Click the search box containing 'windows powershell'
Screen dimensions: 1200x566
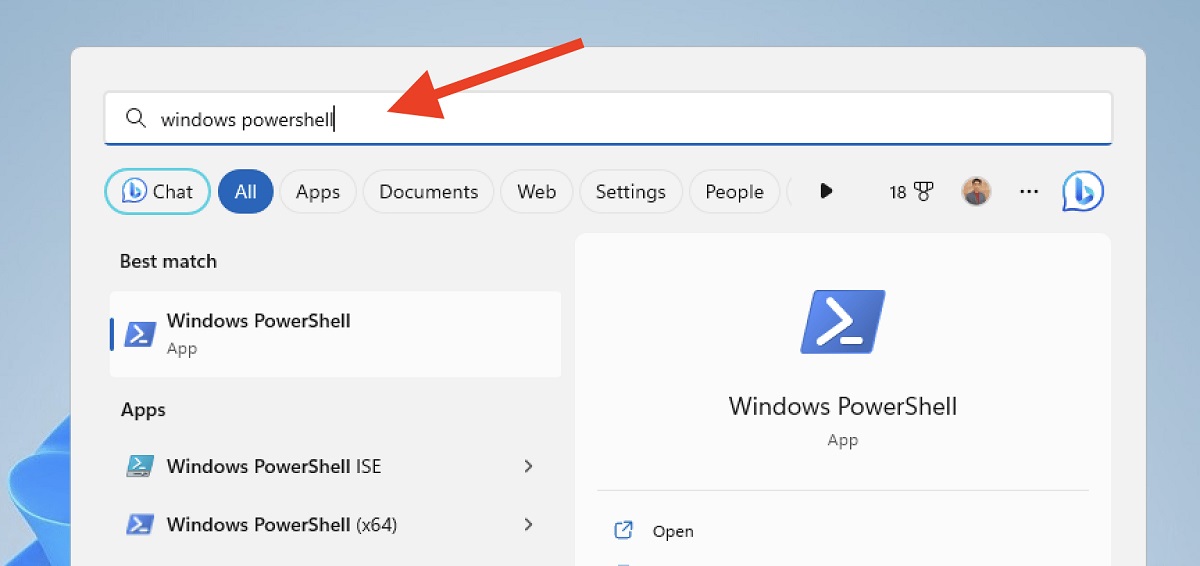pyautogui.click(x=608, y=119)
